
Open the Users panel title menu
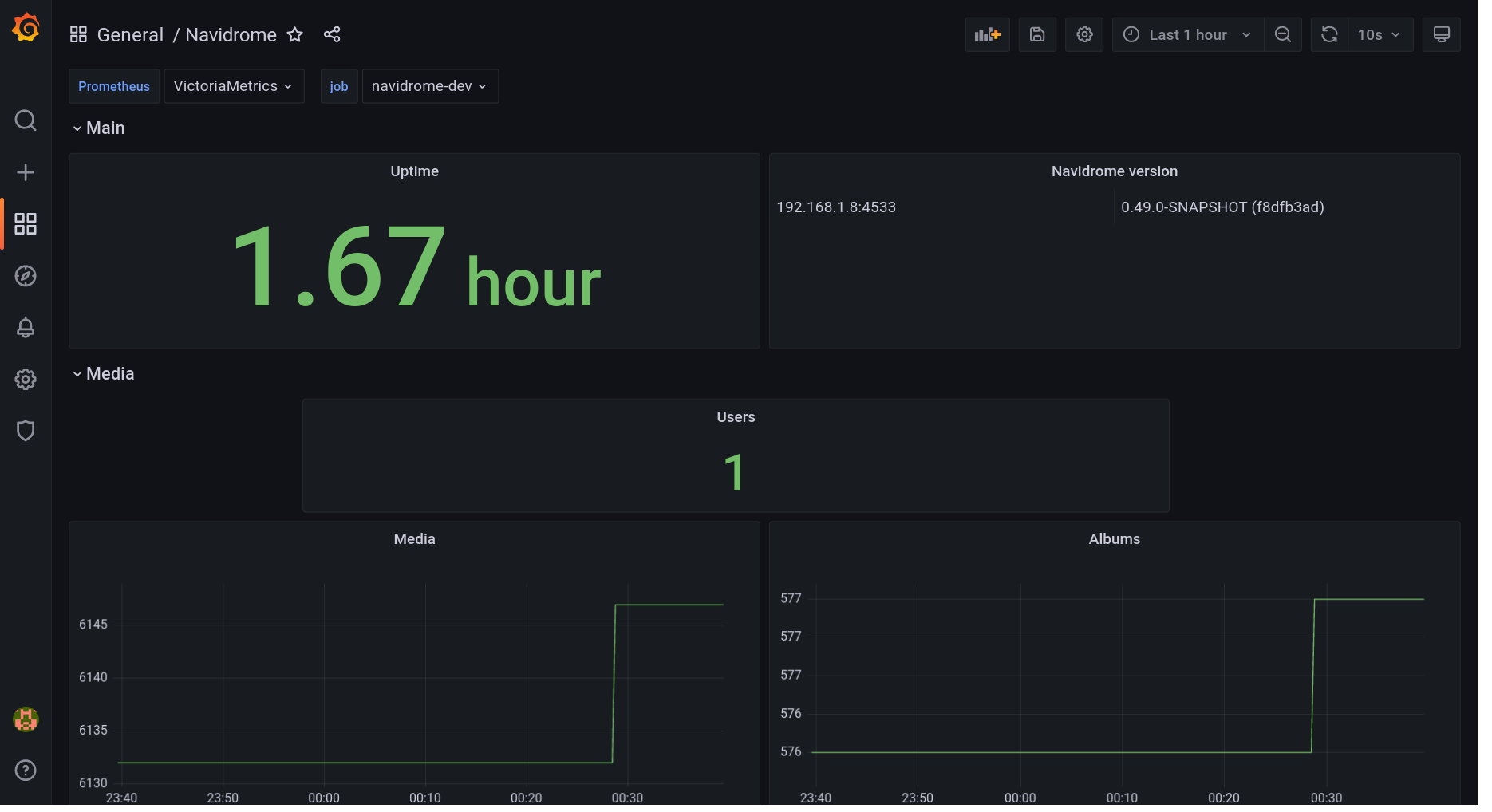pyautogui.click(x=736, y=417)
